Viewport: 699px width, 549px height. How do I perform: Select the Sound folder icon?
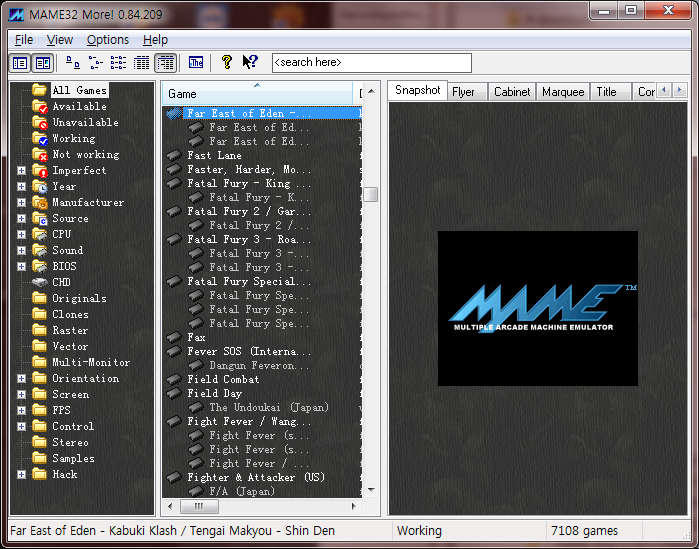(x=40, y=250)
